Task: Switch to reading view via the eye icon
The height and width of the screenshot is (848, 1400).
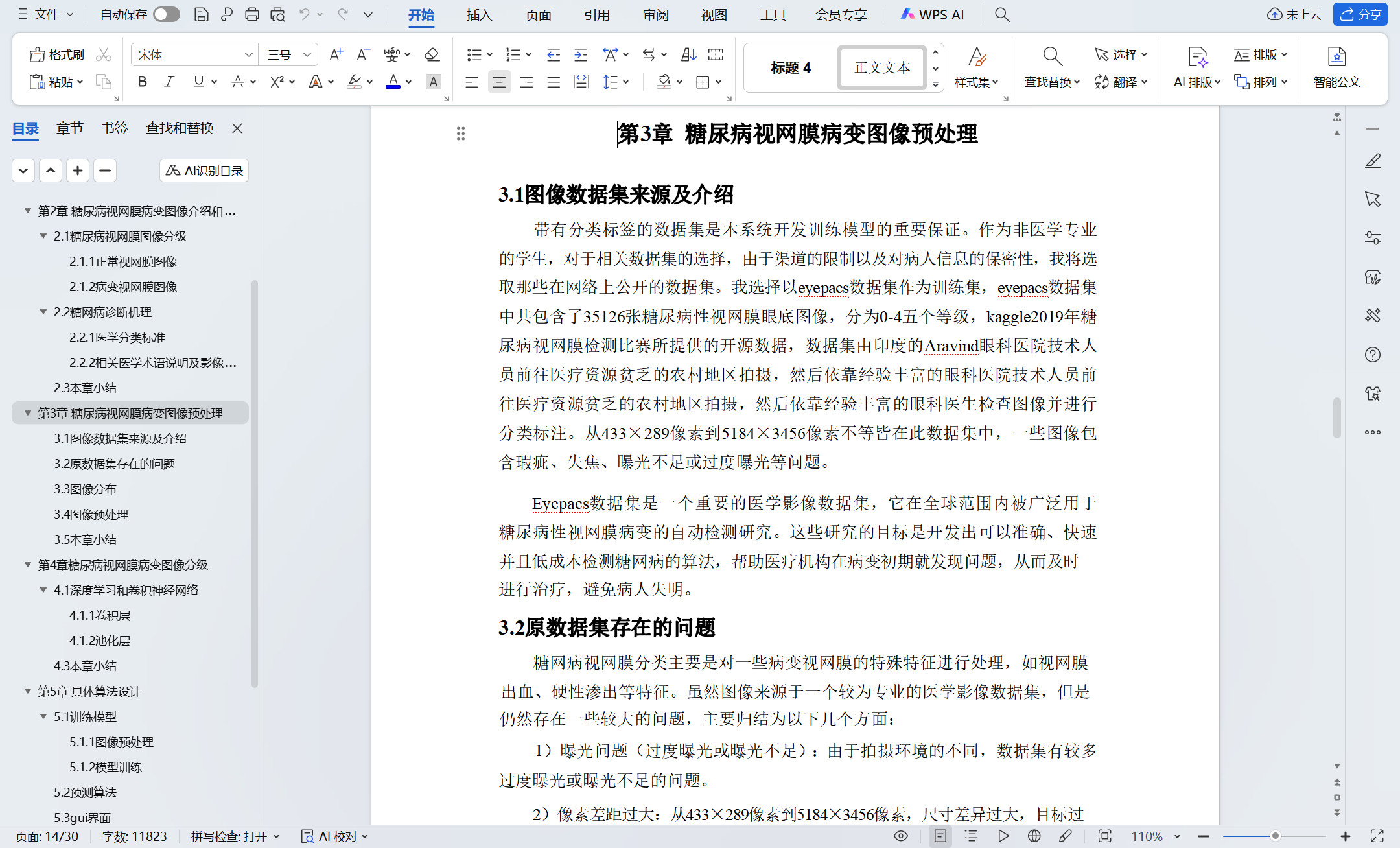Action: click(900, 836)
